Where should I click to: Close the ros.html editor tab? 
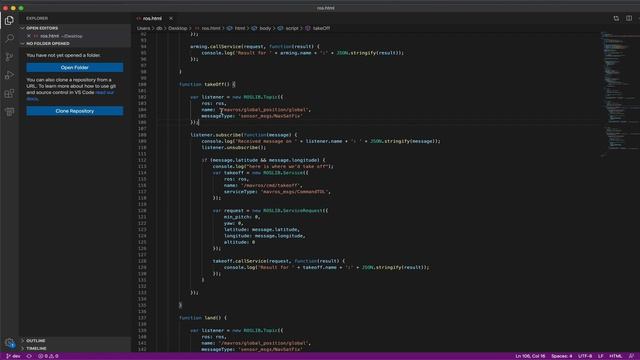coord(171,18)
